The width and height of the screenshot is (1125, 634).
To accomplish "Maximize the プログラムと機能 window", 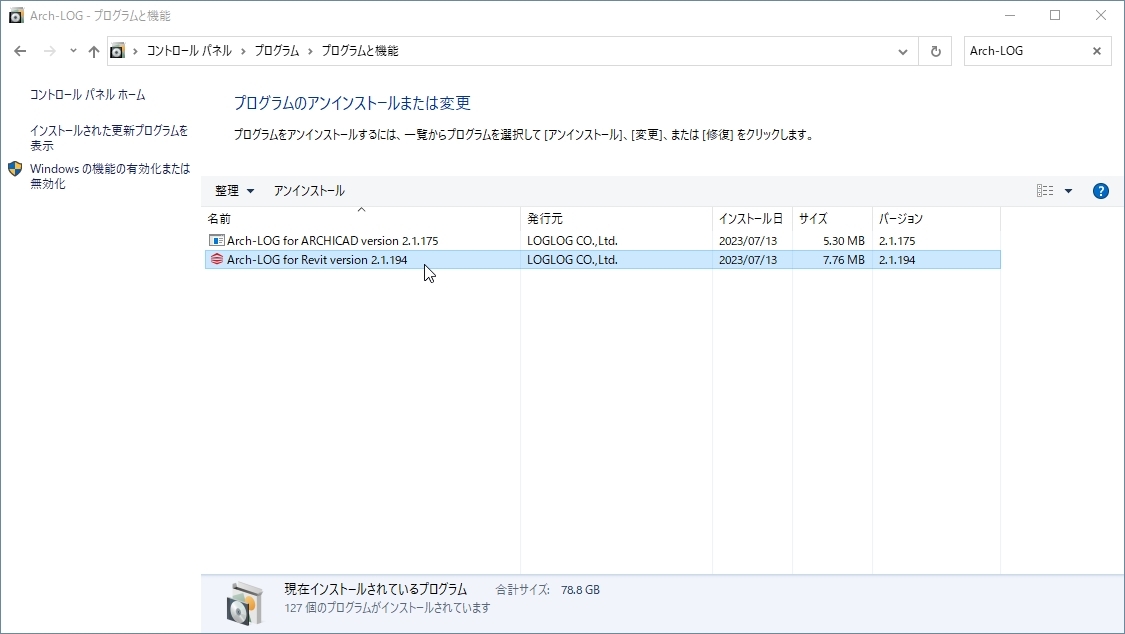I will (x=1055, y=15).
